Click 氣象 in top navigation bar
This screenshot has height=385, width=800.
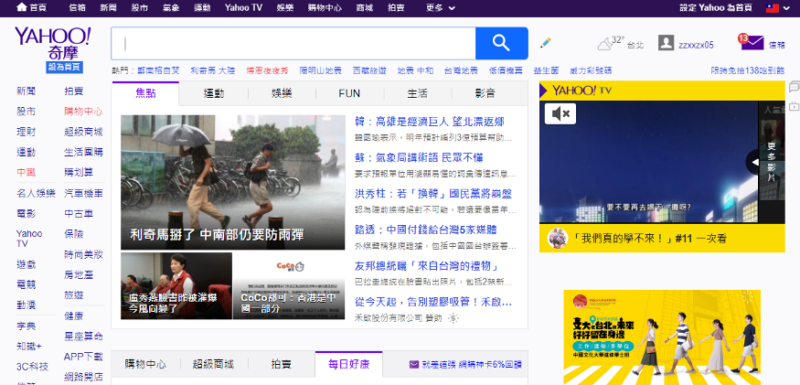pyautogui.click(x=170, y=8)
